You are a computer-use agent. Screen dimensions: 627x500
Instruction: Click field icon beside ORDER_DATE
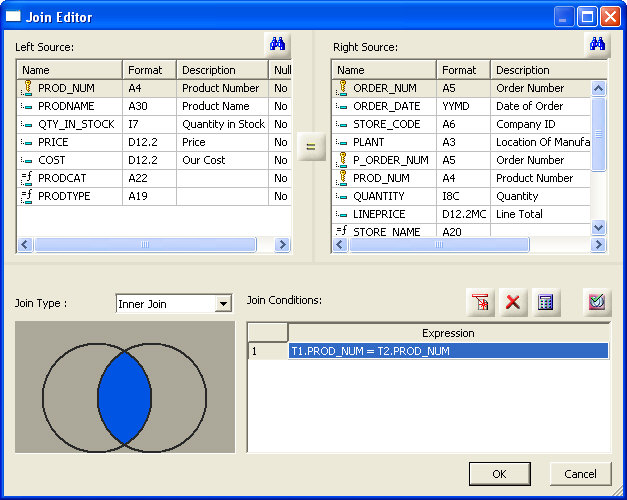pyautogui.click(x=342, y=106)
